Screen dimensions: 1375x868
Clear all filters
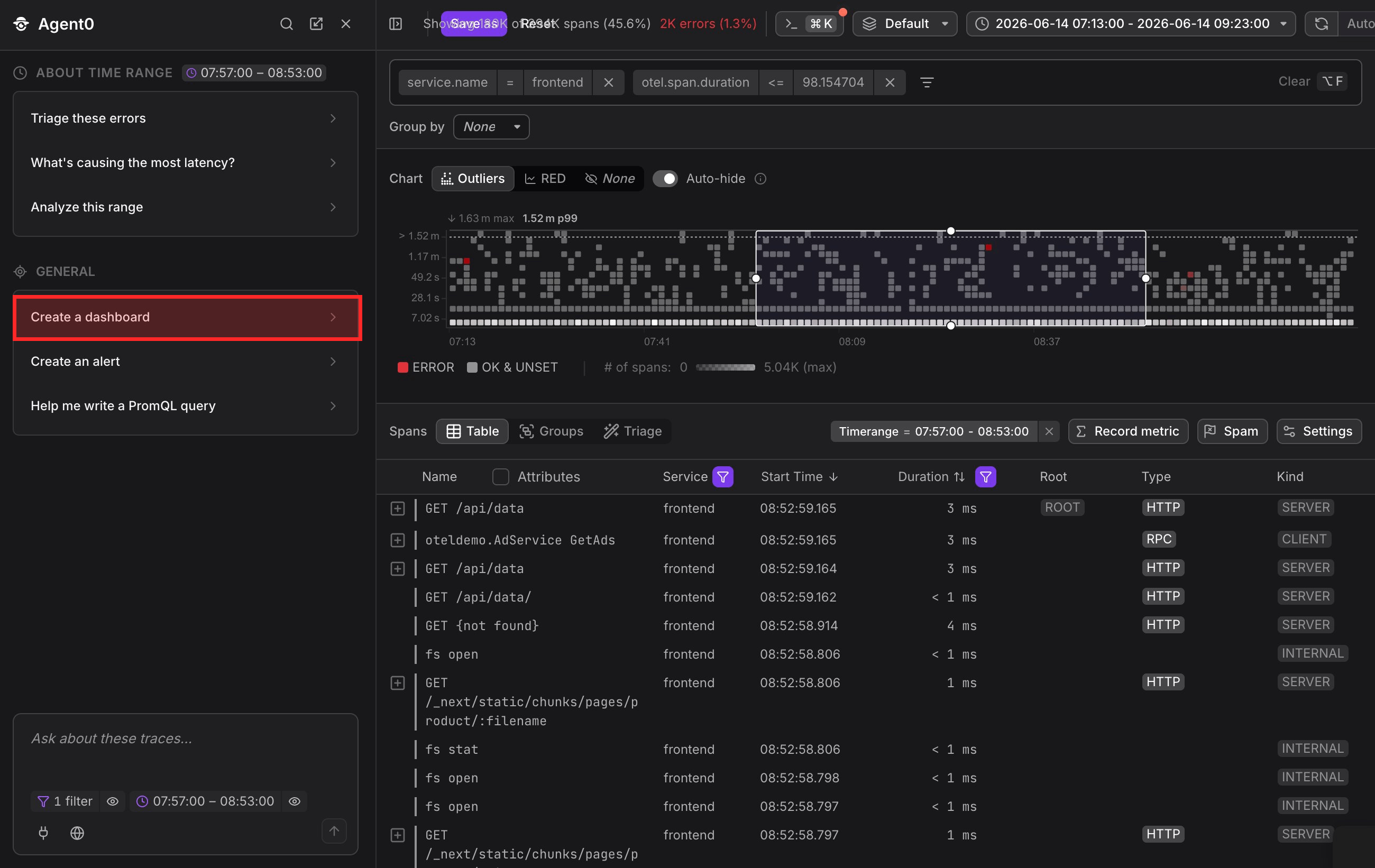1294,81
